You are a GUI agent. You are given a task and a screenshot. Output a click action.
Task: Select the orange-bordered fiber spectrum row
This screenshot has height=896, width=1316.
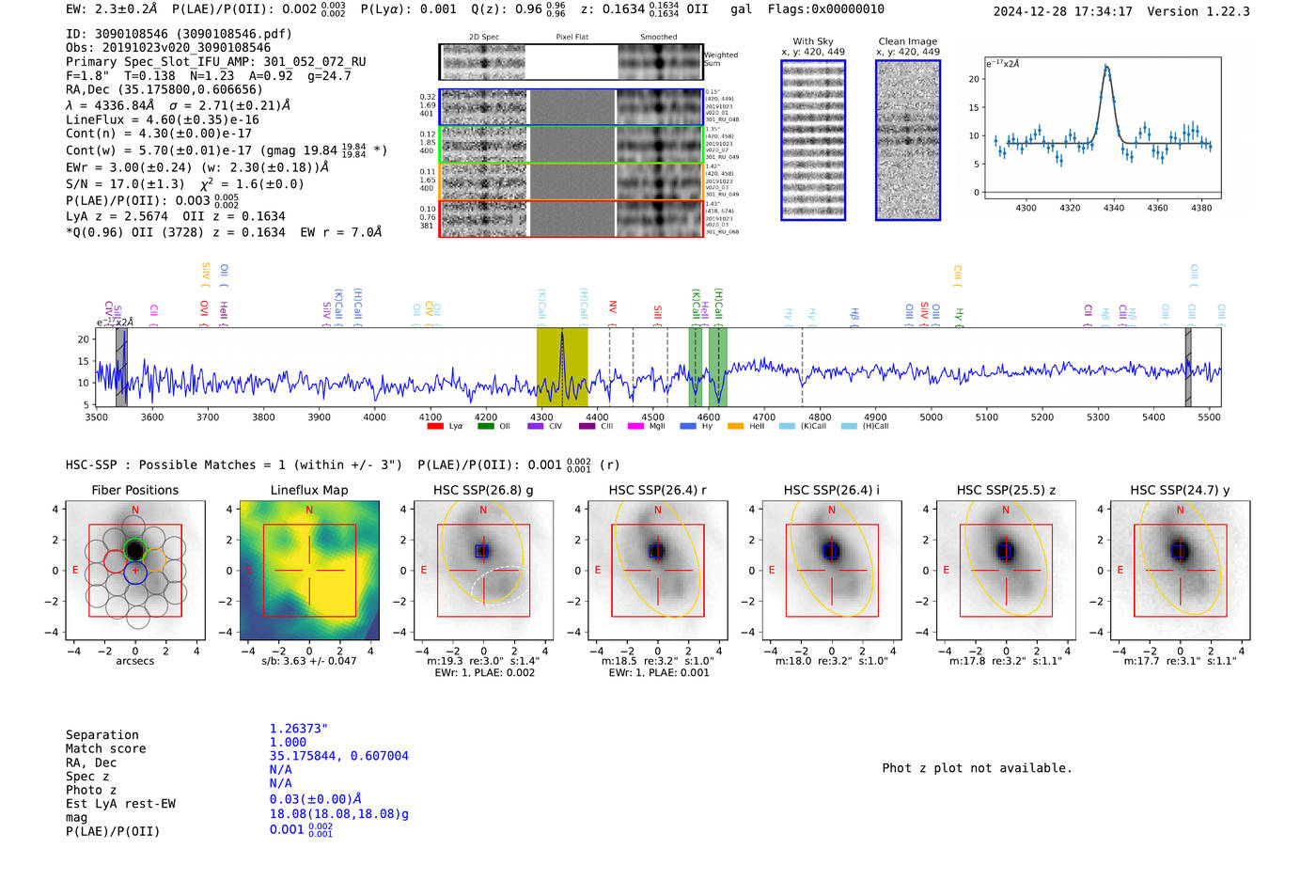tap(571, 181)
